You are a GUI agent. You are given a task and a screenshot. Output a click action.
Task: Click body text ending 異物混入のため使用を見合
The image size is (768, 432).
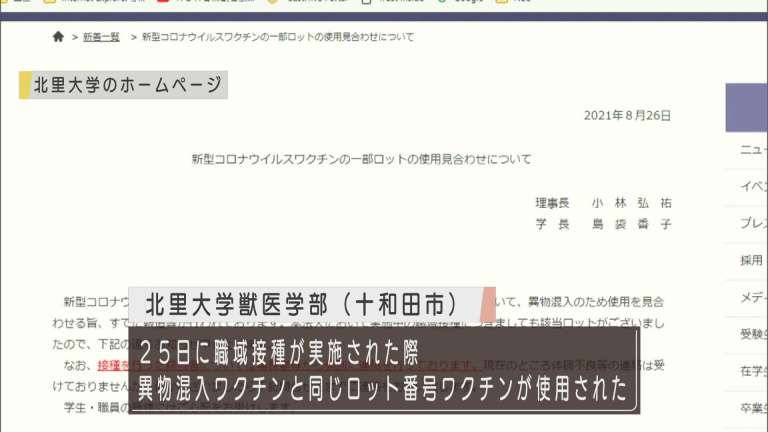pyautogui.click(x=580, y=302)
